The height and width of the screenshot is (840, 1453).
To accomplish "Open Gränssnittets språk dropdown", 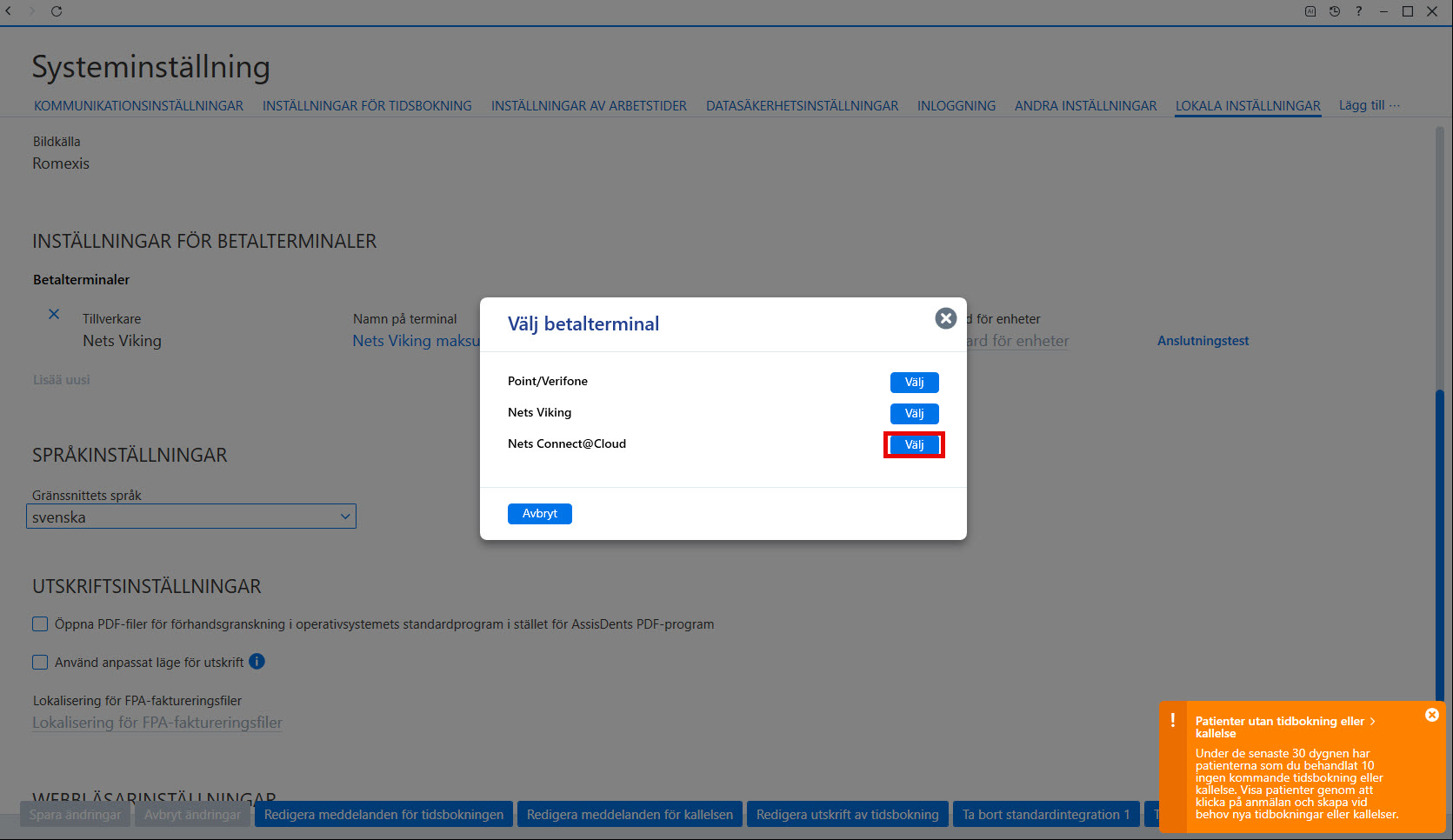I will 191,517.
